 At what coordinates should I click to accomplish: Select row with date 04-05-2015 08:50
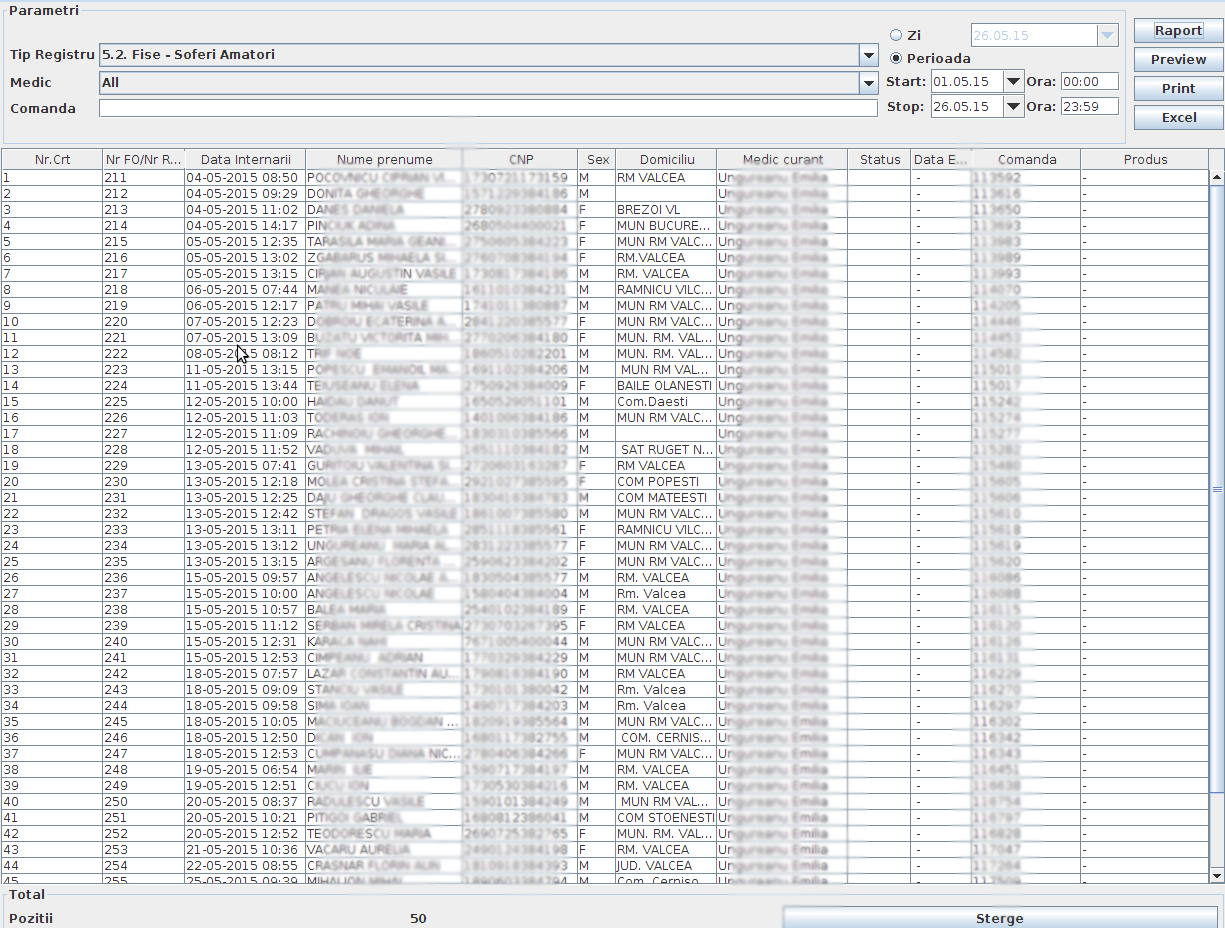pyautogui.click(x=605, y=177)
